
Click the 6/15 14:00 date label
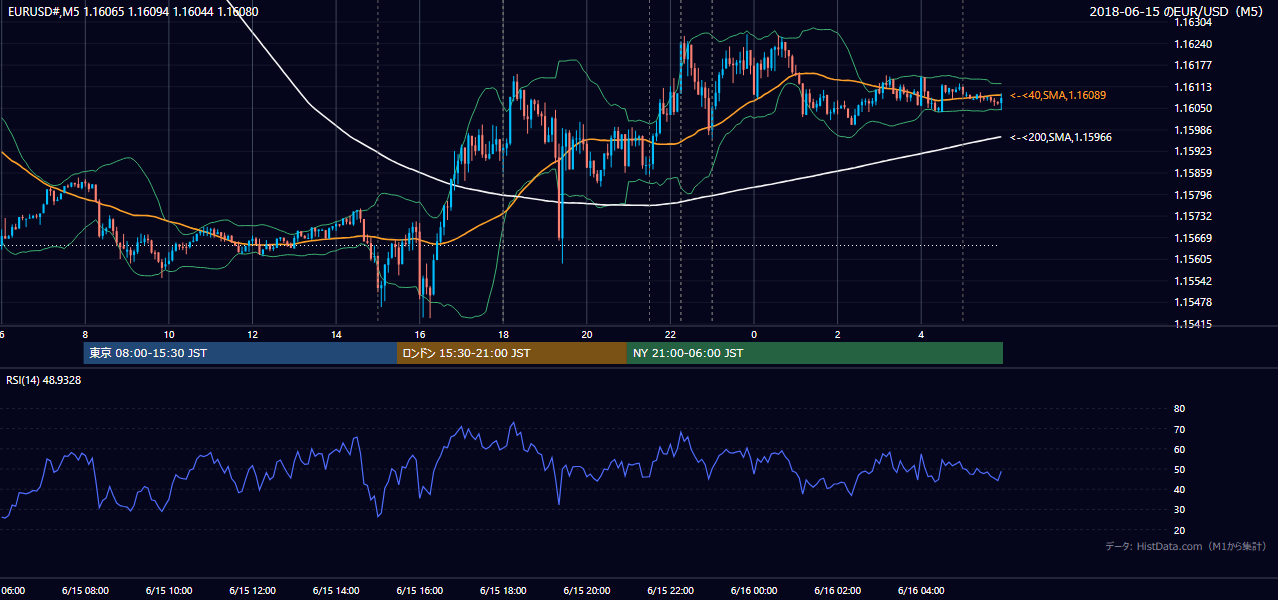click(x=335, y=591)
